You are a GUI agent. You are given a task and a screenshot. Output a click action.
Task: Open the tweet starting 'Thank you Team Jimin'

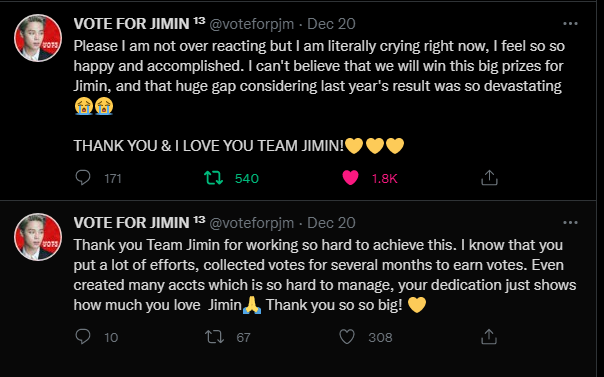(325, 275)
